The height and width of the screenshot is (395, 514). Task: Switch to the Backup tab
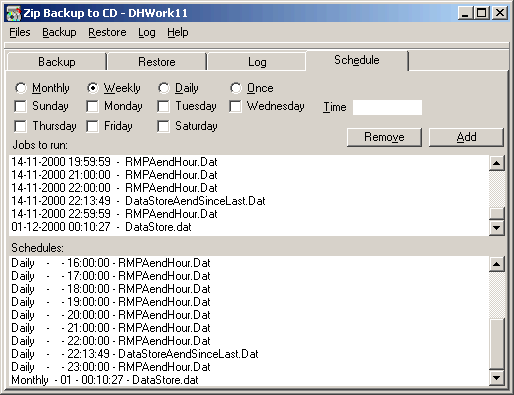click(x=56, y=62)
